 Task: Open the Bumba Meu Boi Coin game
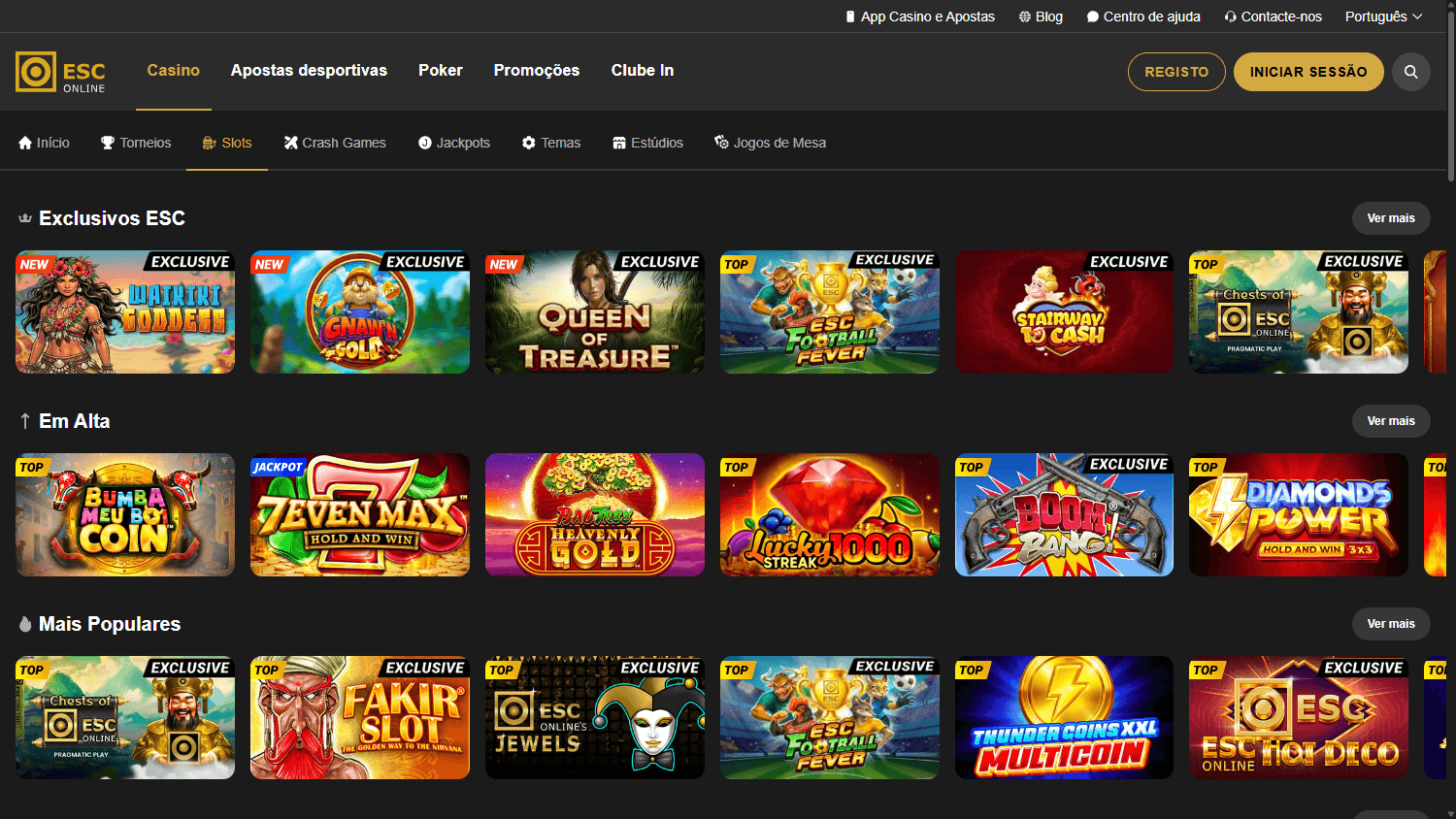coord(125,515)
